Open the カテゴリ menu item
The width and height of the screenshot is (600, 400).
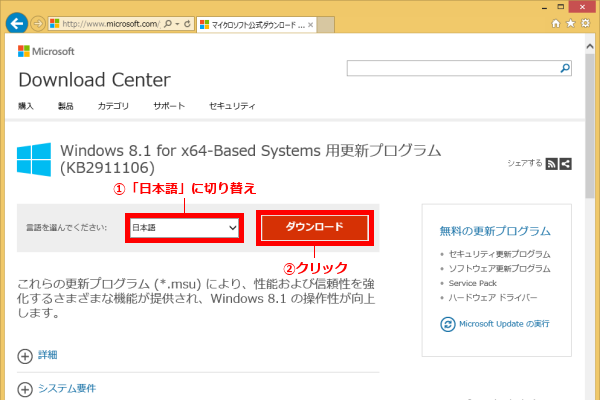[113, 106]
